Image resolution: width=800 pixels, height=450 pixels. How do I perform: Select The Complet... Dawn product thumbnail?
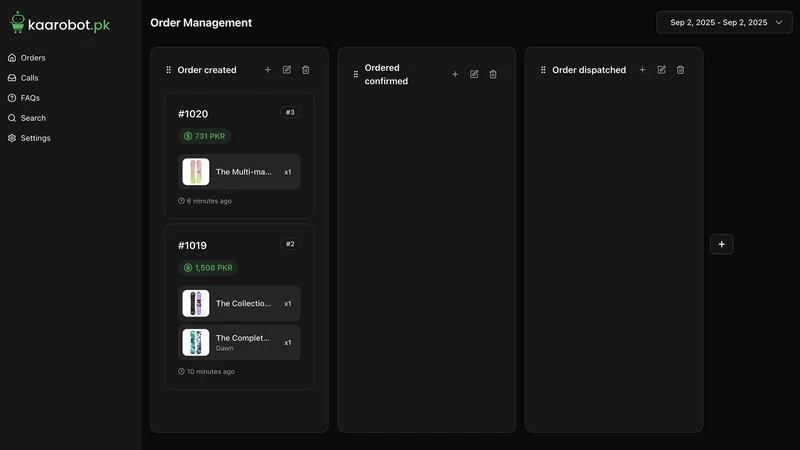coord(196,342)
